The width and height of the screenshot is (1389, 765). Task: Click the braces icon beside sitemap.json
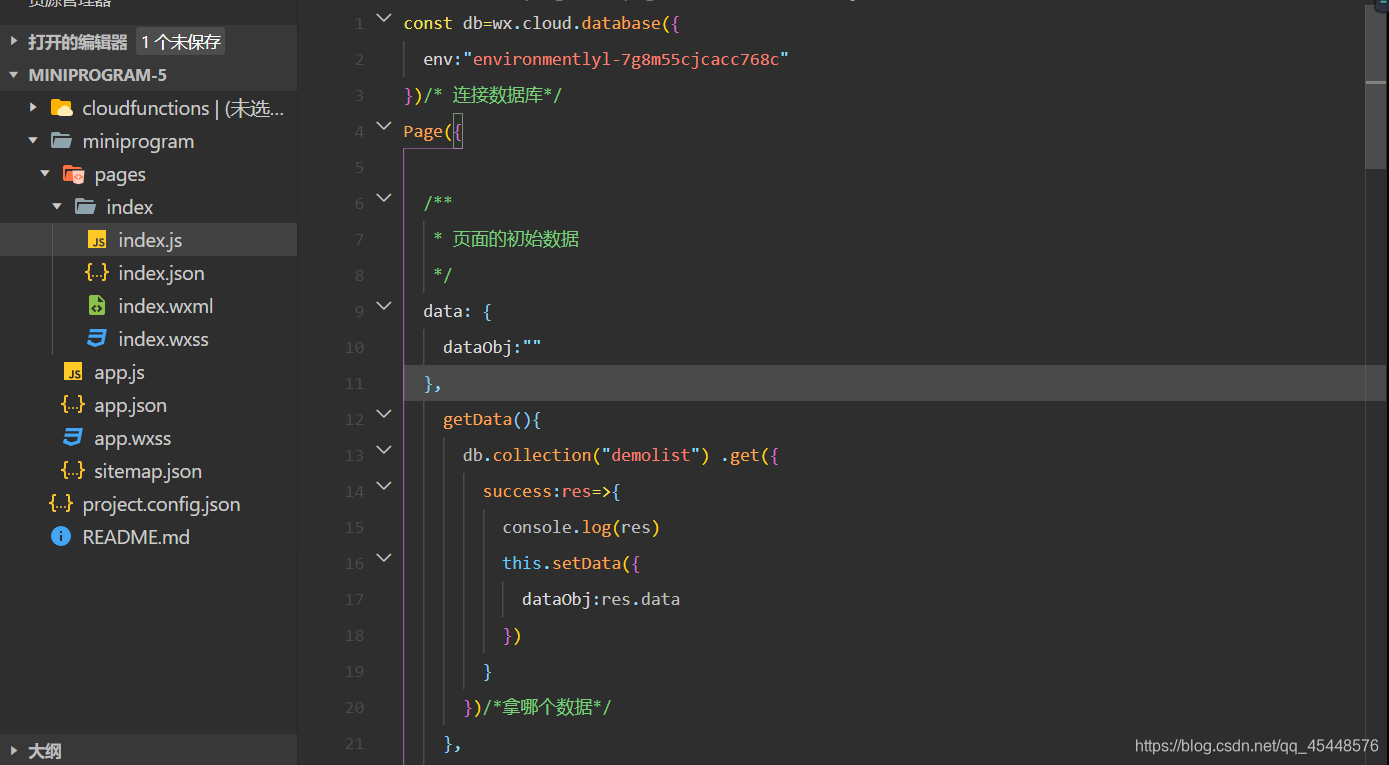73,471
